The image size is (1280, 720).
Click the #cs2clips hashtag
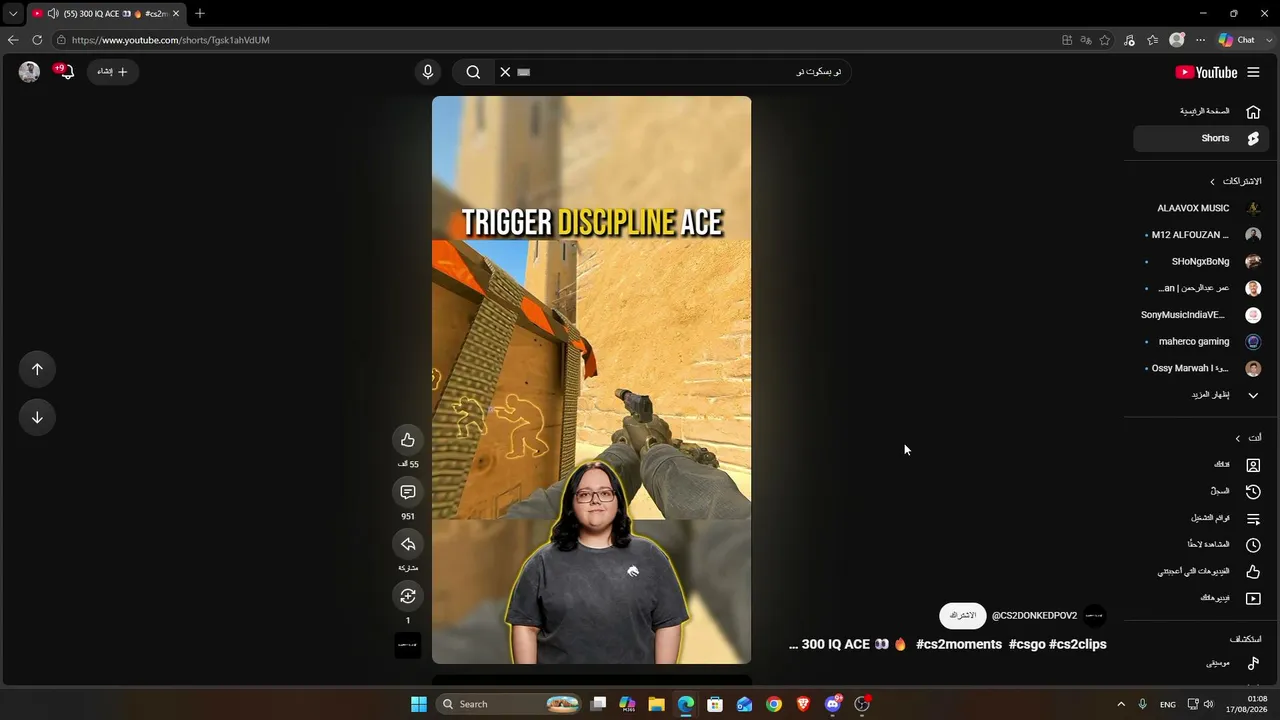click(1078, 644)
